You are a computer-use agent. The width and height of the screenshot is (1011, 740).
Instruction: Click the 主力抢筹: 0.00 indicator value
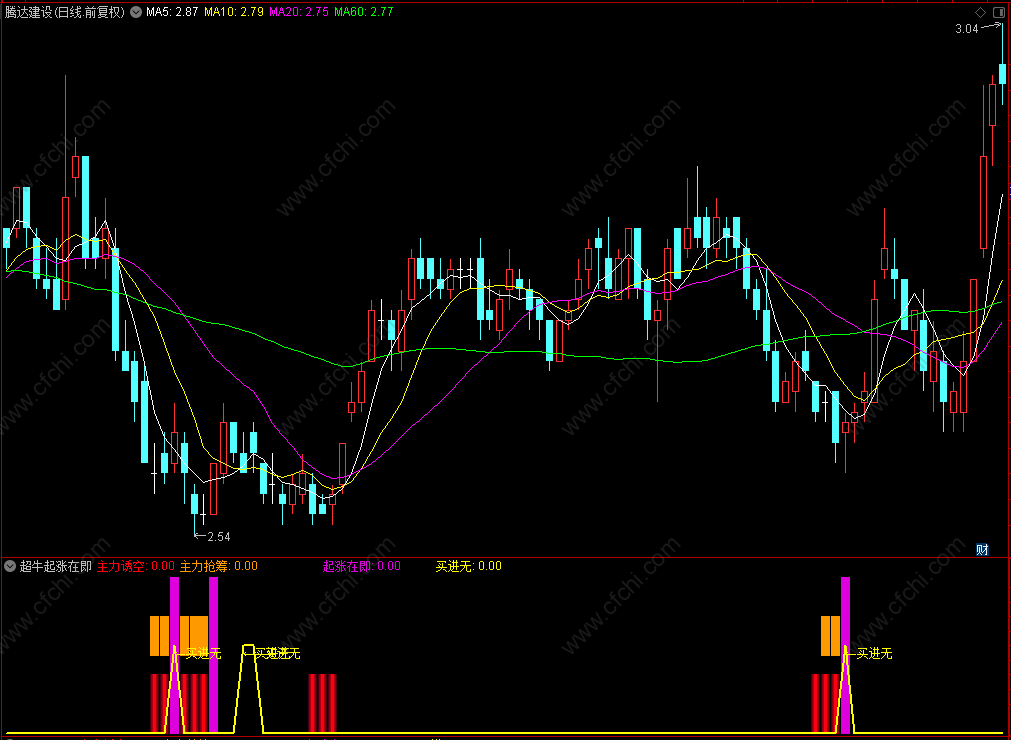[x=219, y=566]
